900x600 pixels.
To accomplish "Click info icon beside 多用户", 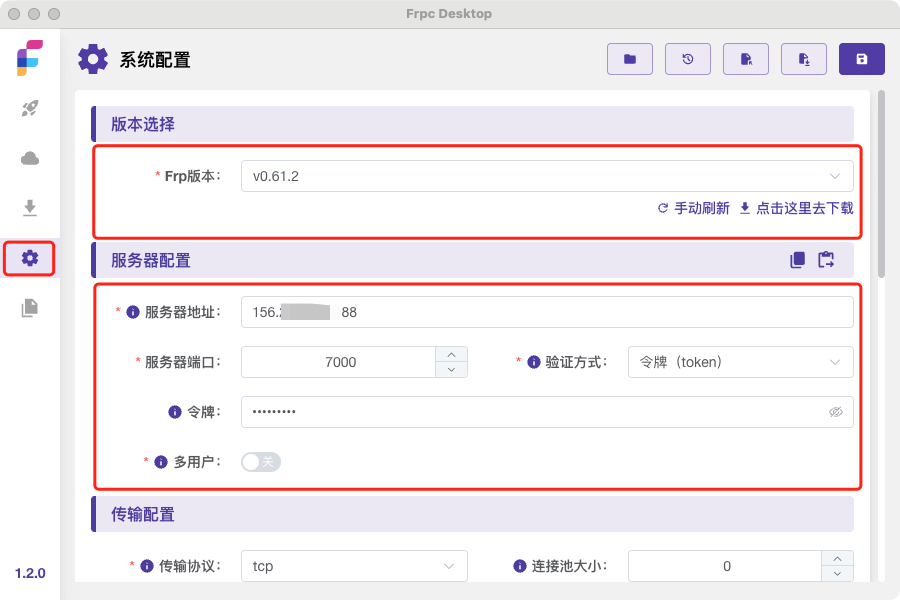I will pyautogui.click(x=161, y=462).
